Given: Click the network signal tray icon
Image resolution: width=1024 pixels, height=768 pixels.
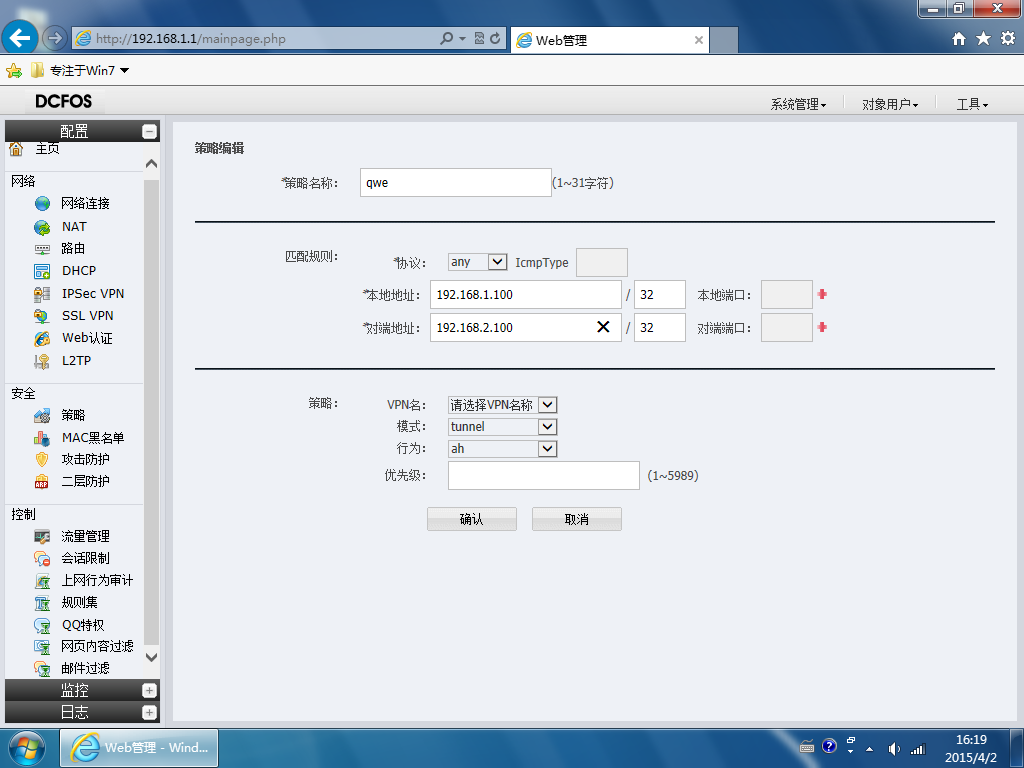Looking at the screenshot, I should 918,749.
